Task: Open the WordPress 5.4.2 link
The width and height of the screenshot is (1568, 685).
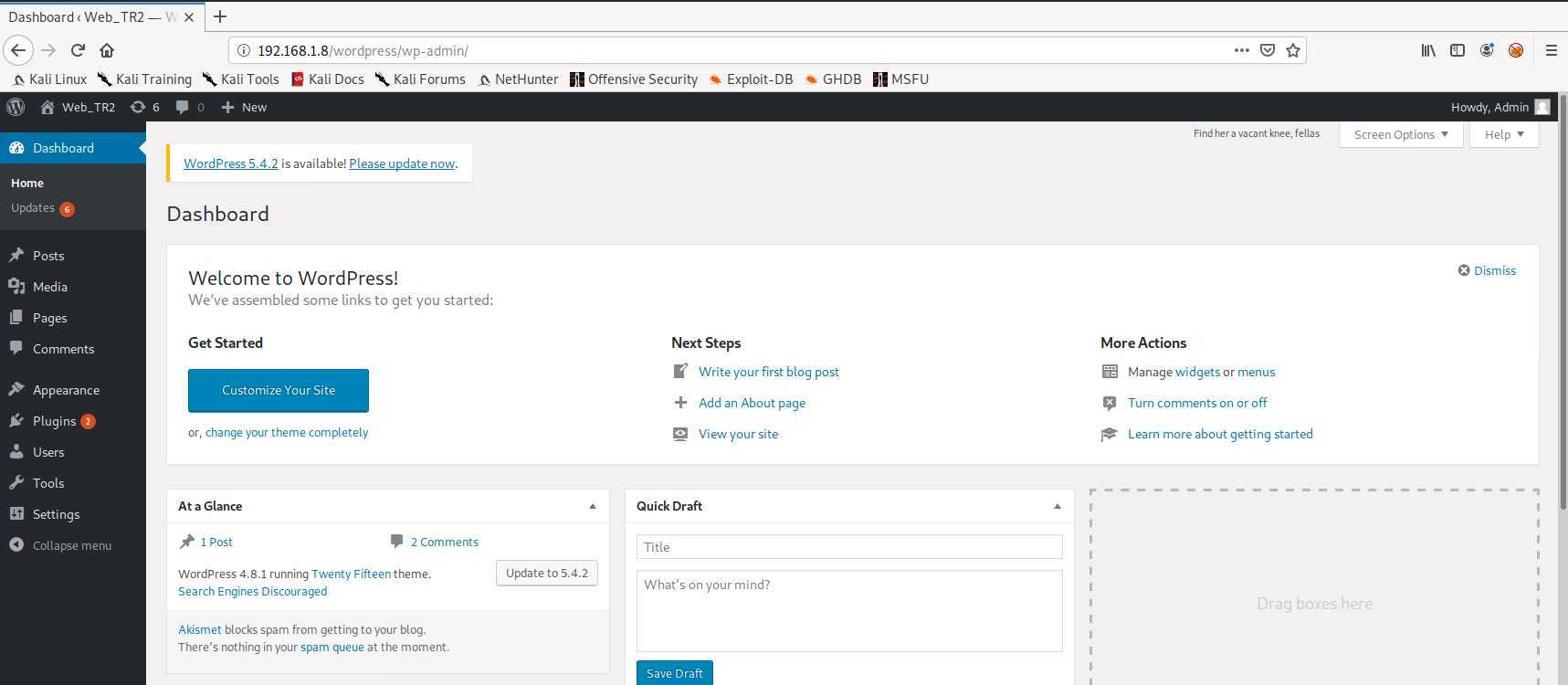Action: coord(231,163)
